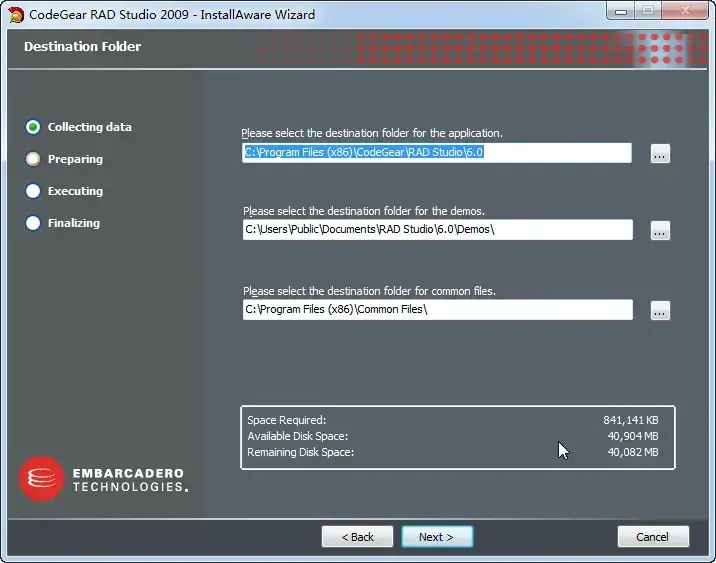The width and height of the screenshot is (716, 563).
Task: Click the Finalizing step indicator
Action: tap(33, 223)
